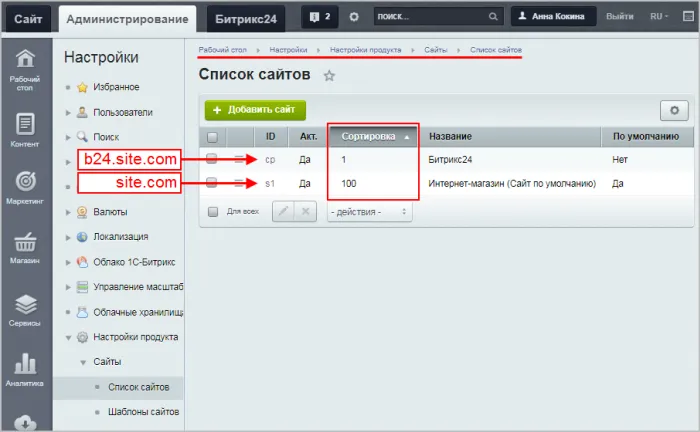Expand the Пользователи tree node
Screen dimensions: 700x432
68,112
